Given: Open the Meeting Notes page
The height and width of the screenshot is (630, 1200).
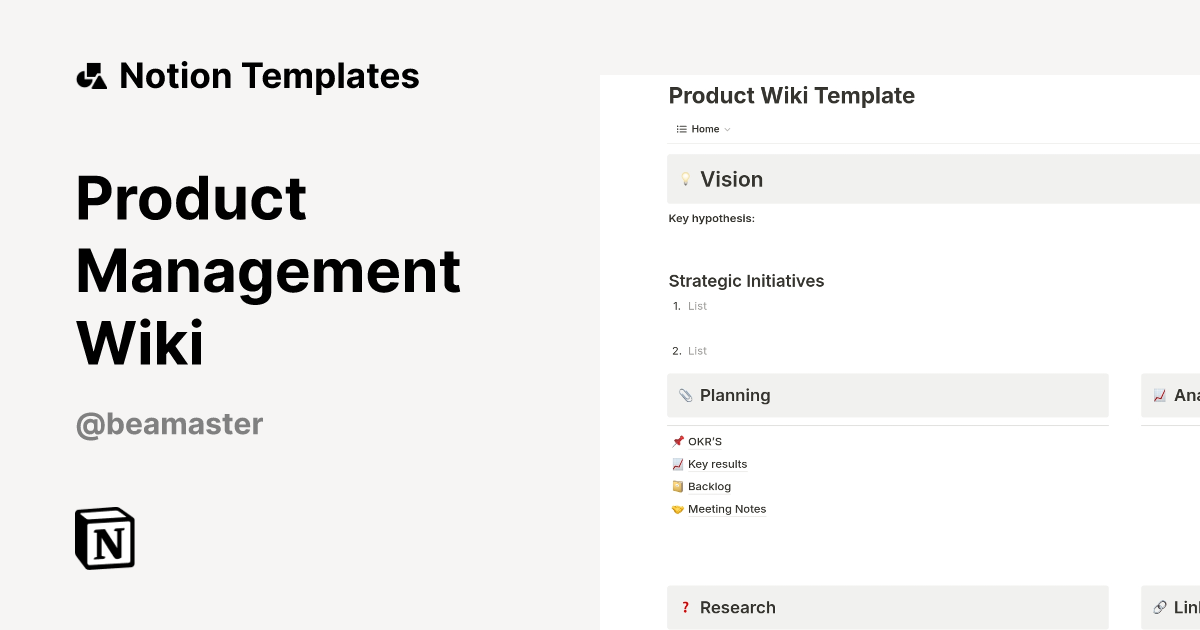Looking at the screenshot, I should (727, 509).
